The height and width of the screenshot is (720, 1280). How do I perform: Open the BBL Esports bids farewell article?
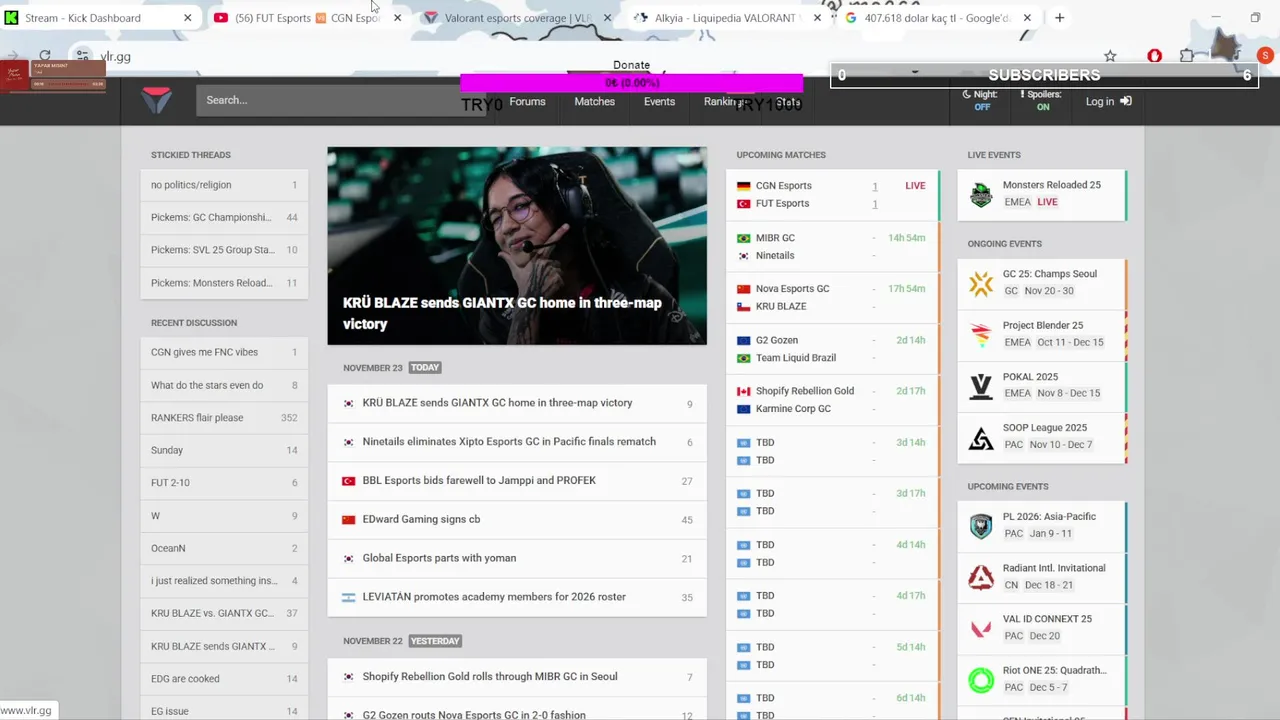tap(517, 481)
